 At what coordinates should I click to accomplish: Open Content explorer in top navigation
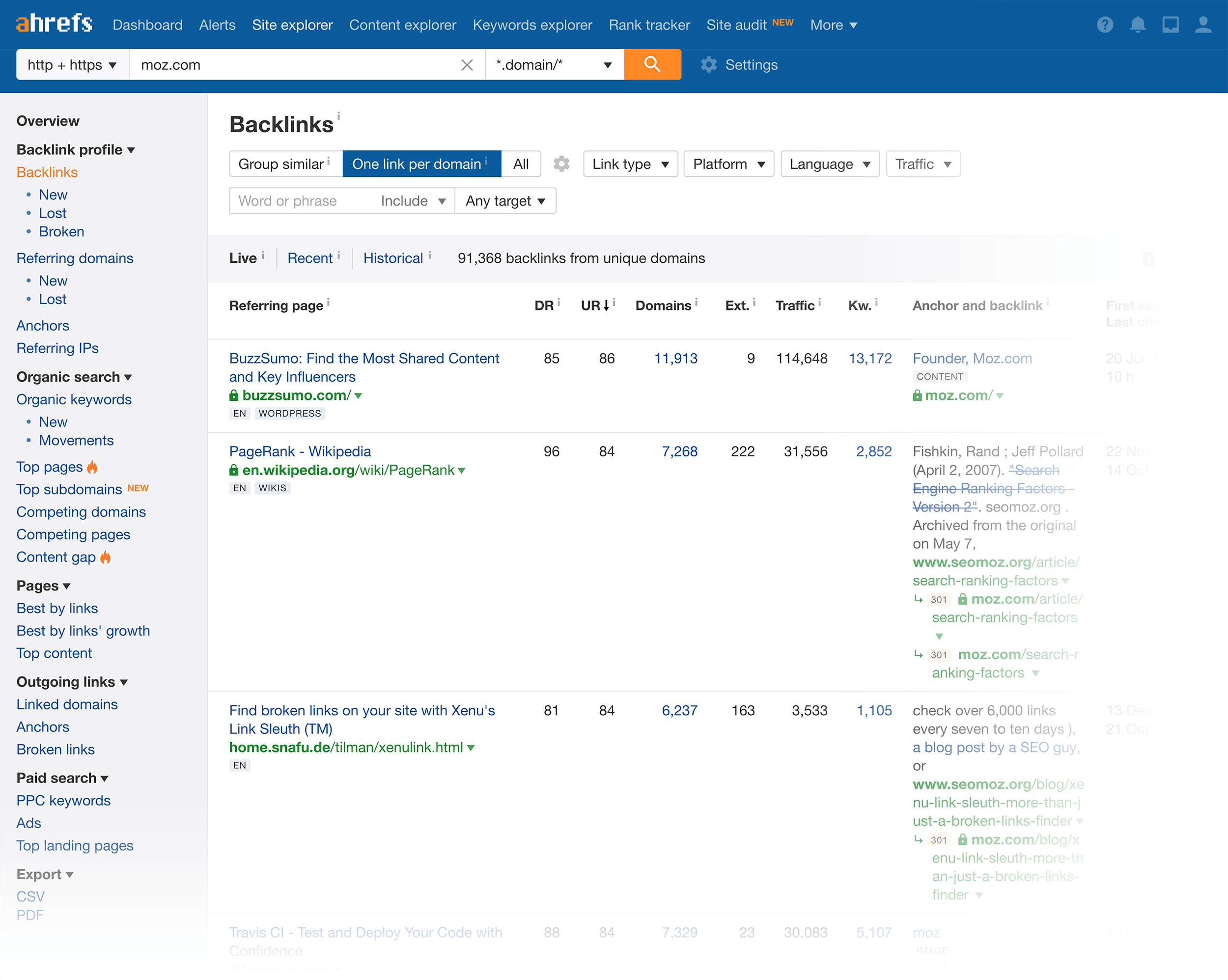coord(403,25)
